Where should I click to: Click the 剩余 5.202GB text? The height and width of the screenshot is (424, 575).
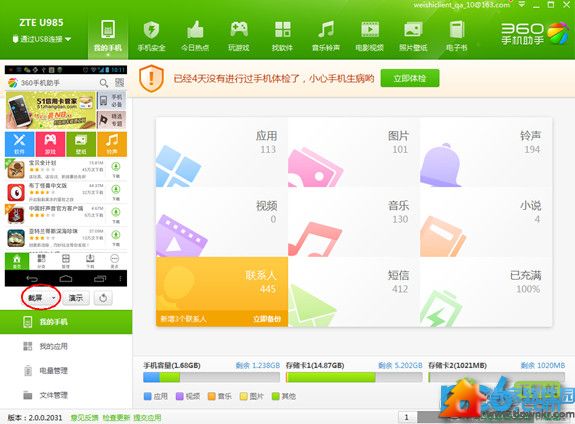click(x=400, y=365)
